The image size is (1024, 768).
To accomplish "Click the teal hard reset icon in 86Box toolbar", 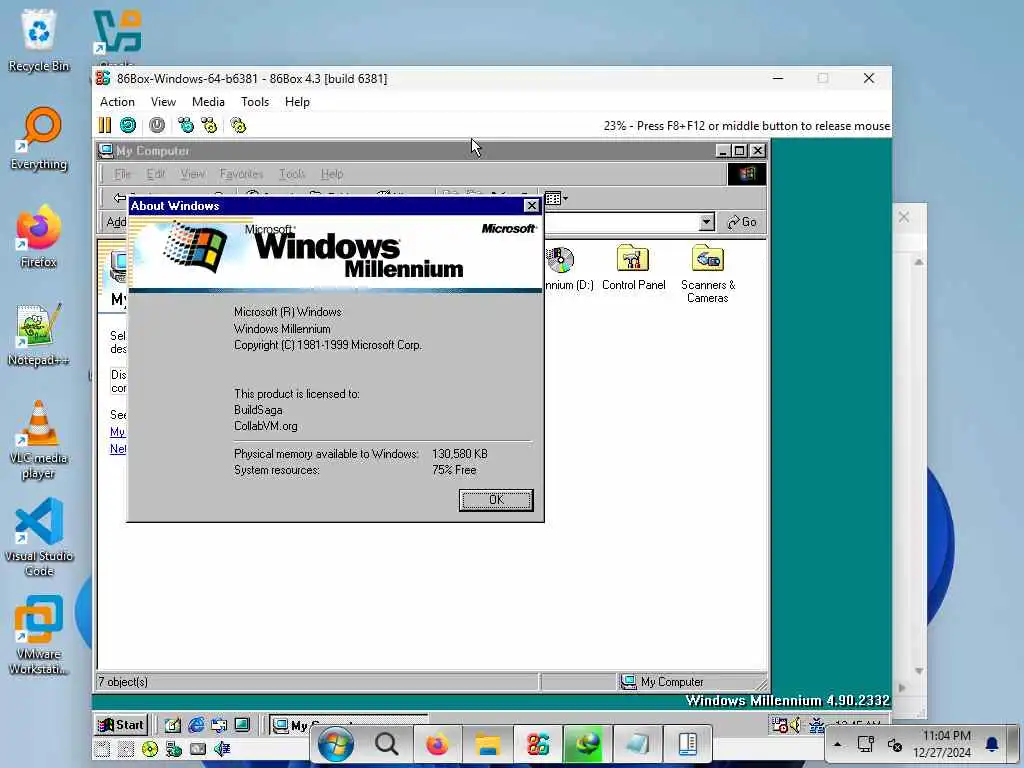I will click(128, 125).
